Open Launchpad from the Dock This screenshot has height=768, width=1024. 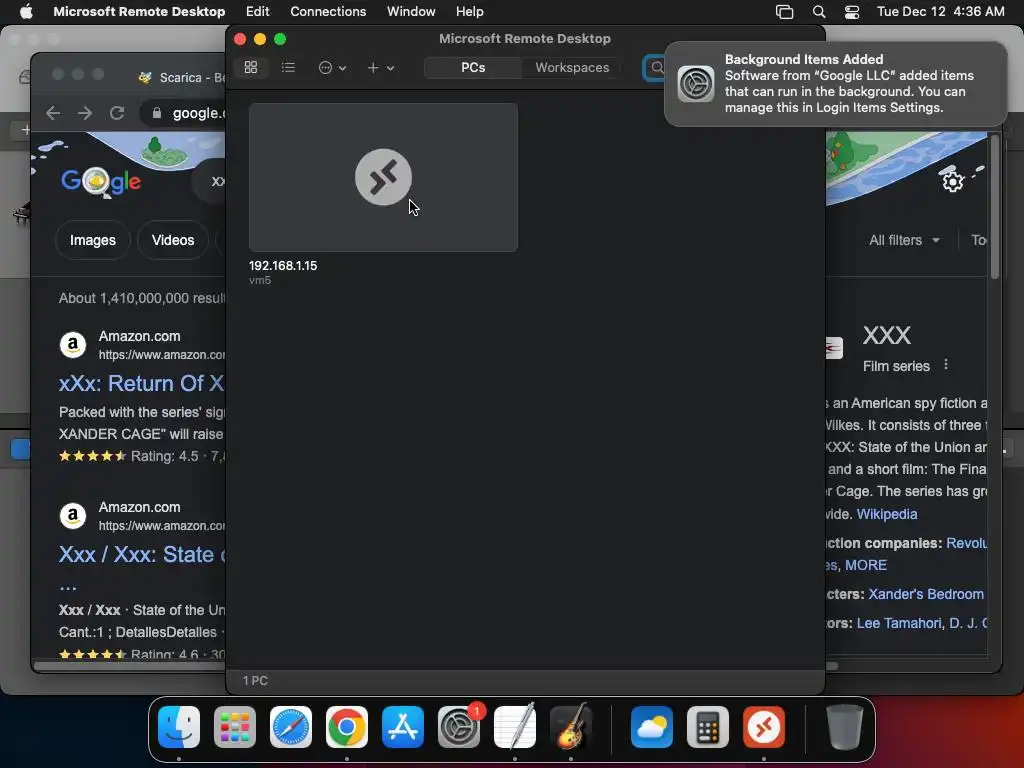(x=235, y=727)
